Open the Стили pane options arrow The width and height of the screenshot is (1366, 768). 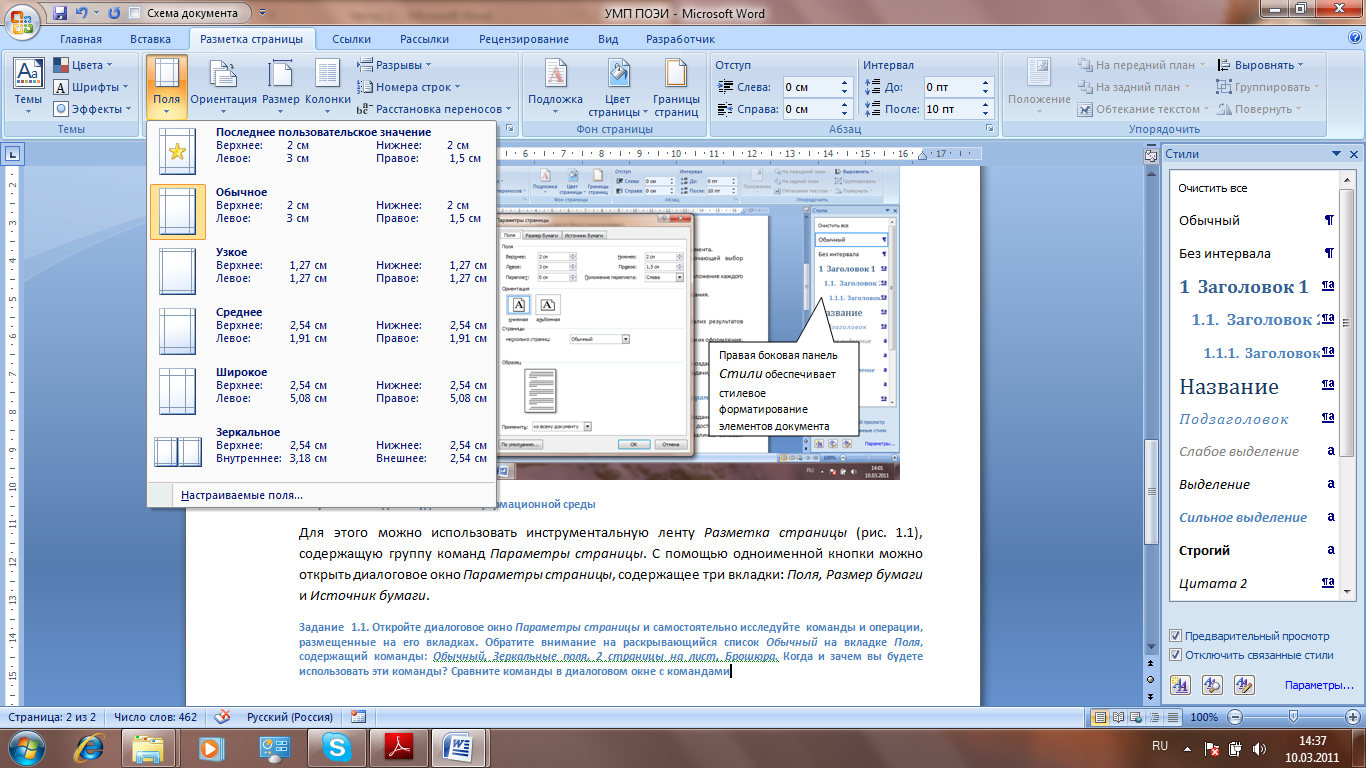pyautogui.click(x=1335, y=154)
